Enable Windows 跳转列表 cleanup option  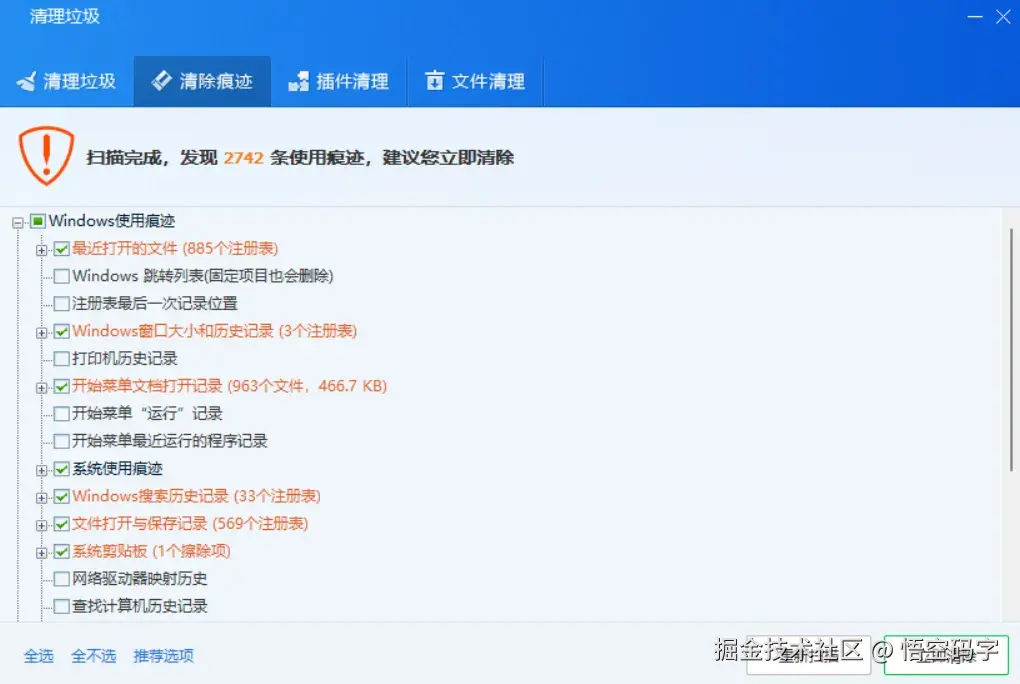61,276
